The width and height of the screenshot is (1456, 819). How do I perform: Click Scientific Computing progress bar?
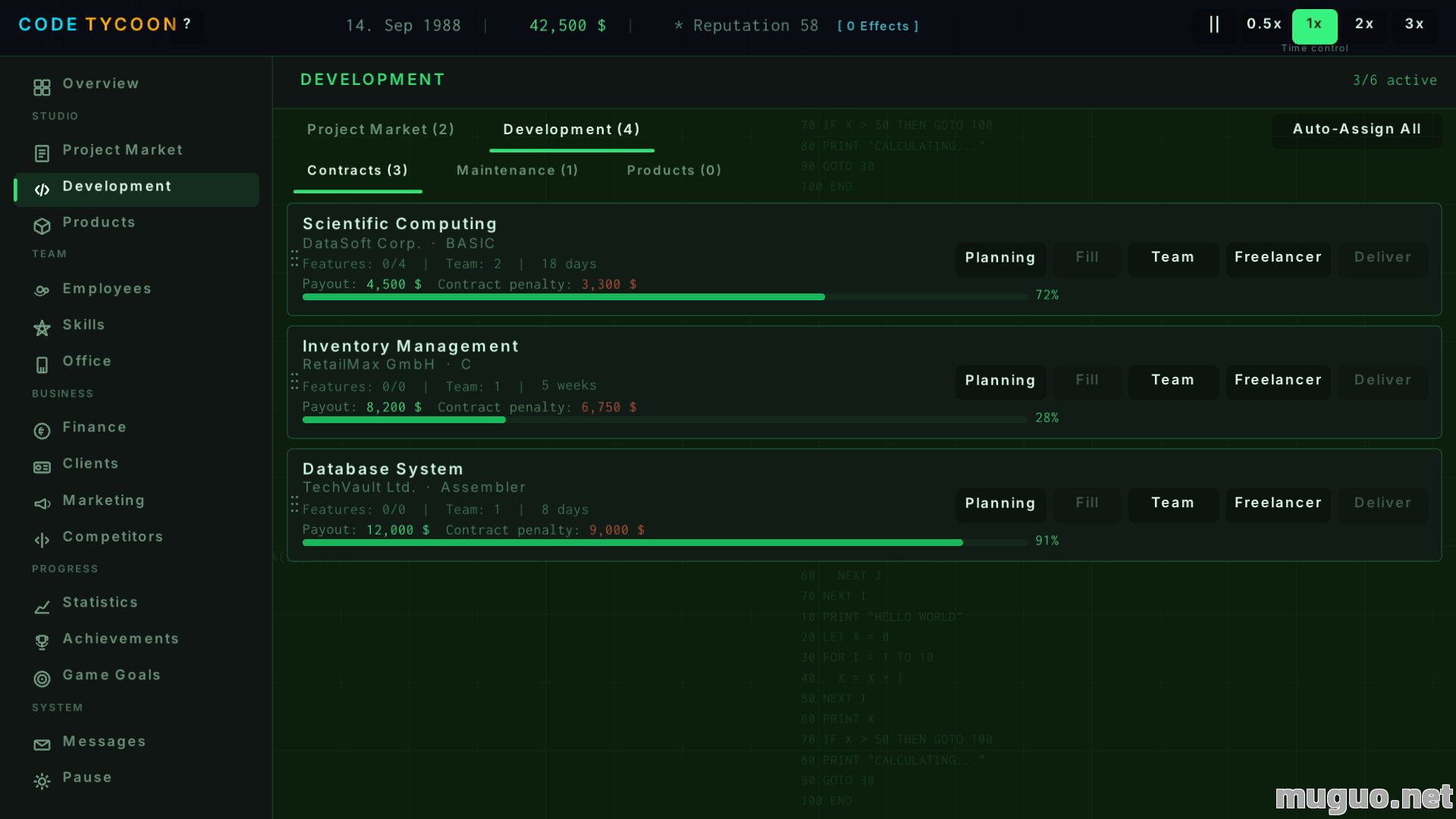click(x=665, y=297)
